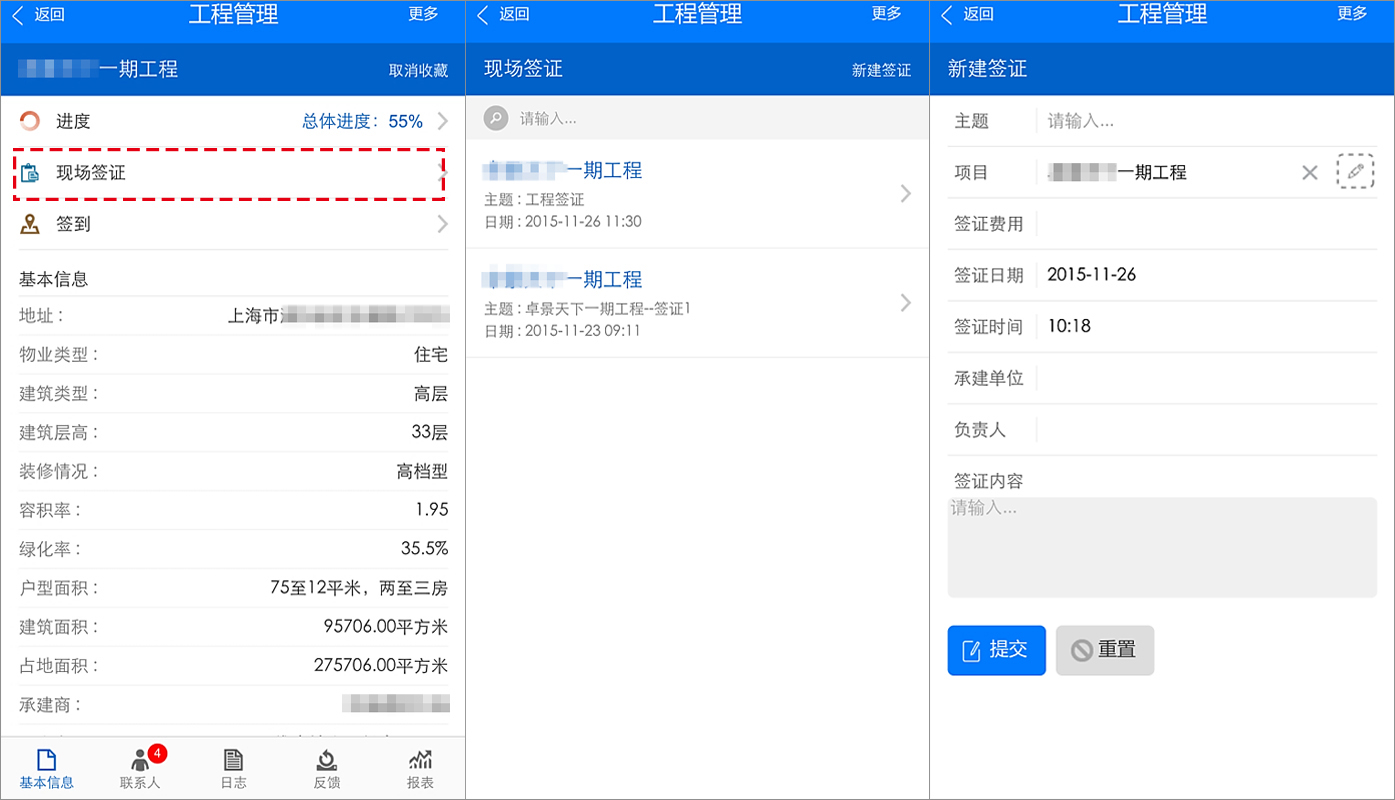Open 更多 menu on 新建签证 screen

coord(1352,14)
